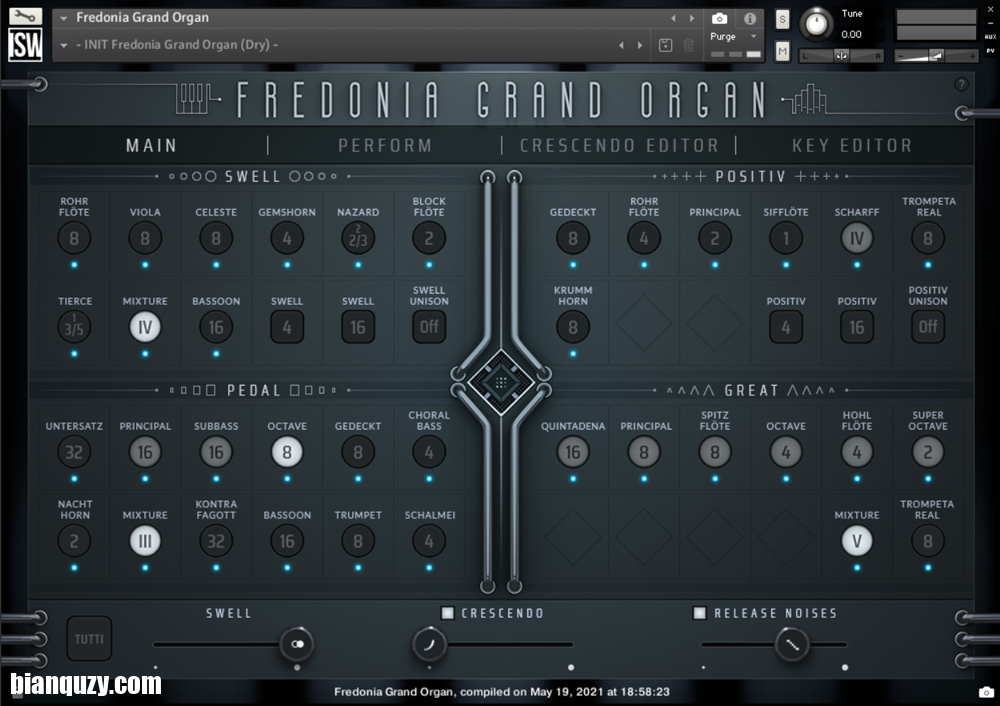1000x706 pixels.
Task: Open the instrument info icon
Action: click(x=749, y=18)
